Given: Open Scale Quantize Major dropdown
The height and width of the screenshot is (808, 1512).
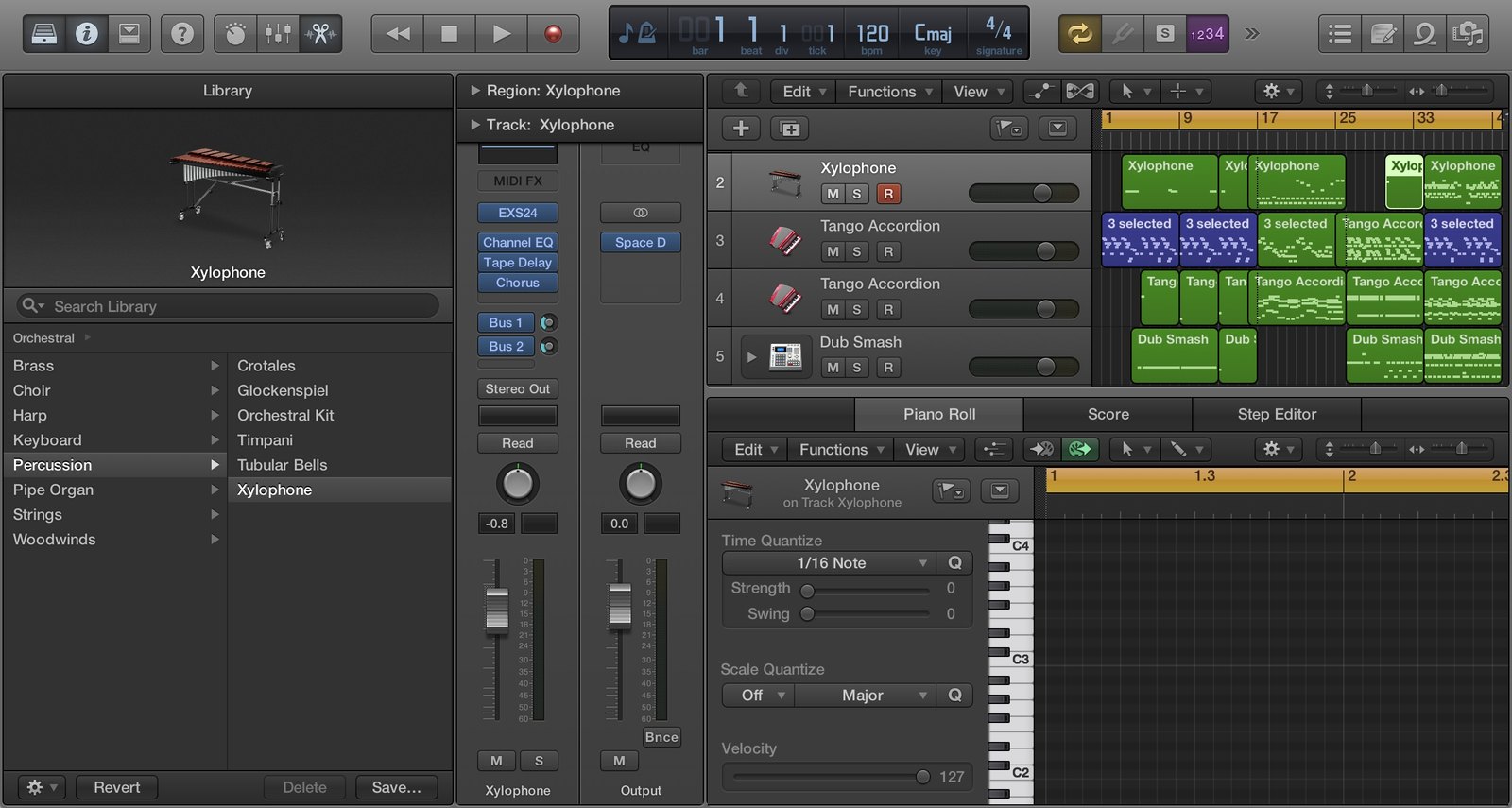Looking at the screenshot, I should point(865,696).
